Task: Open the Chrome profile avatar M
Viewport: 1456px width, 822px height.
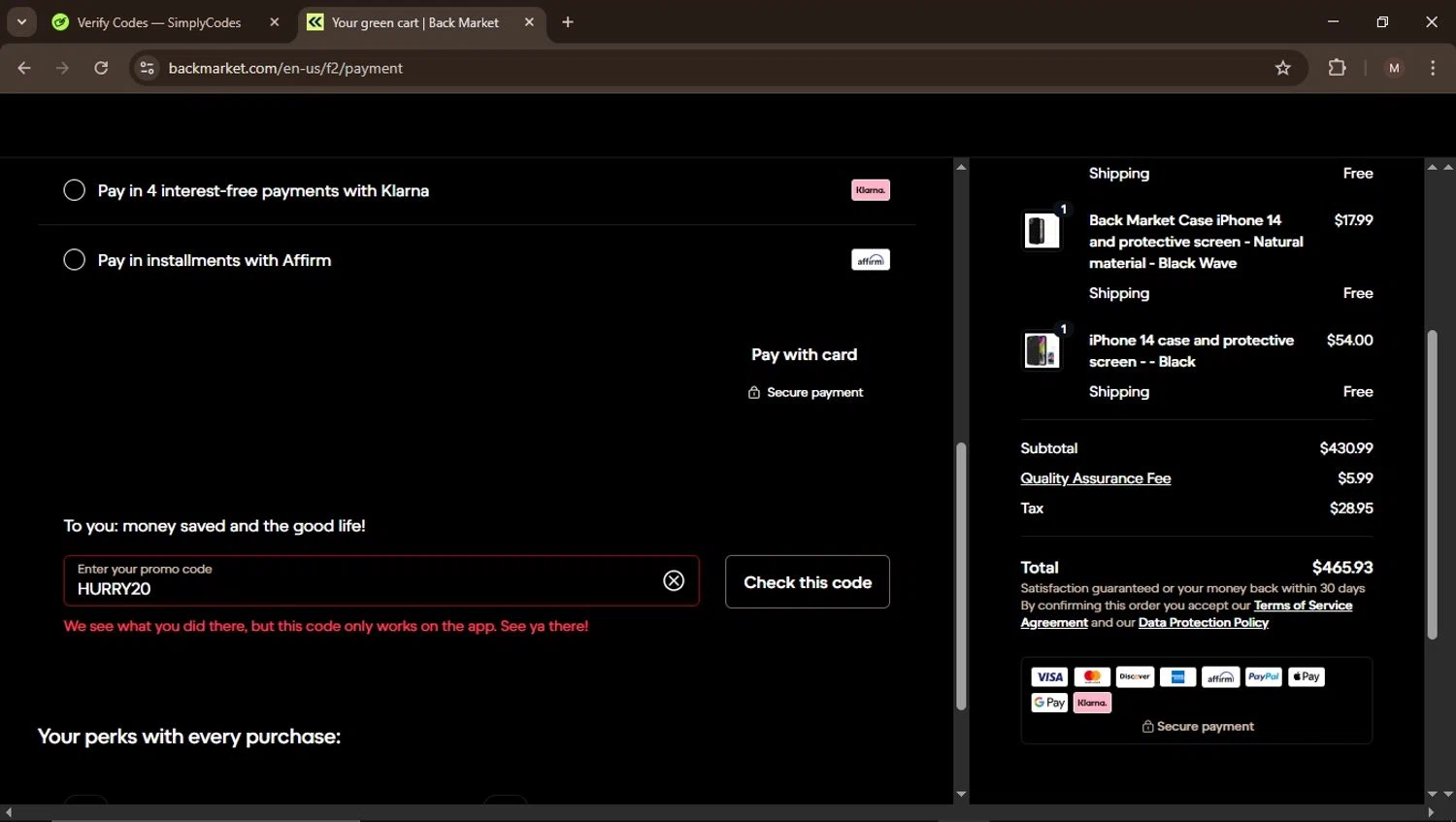Action: (x=1394, y=68)
